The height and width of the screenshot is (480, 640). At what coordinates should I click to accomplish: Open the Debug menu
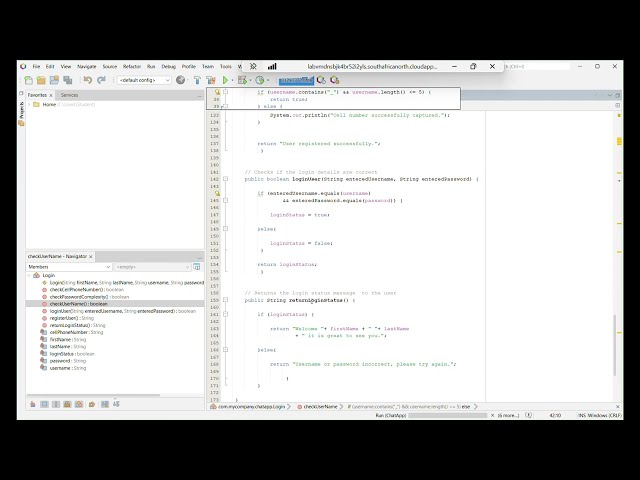[x=168, y=67]
